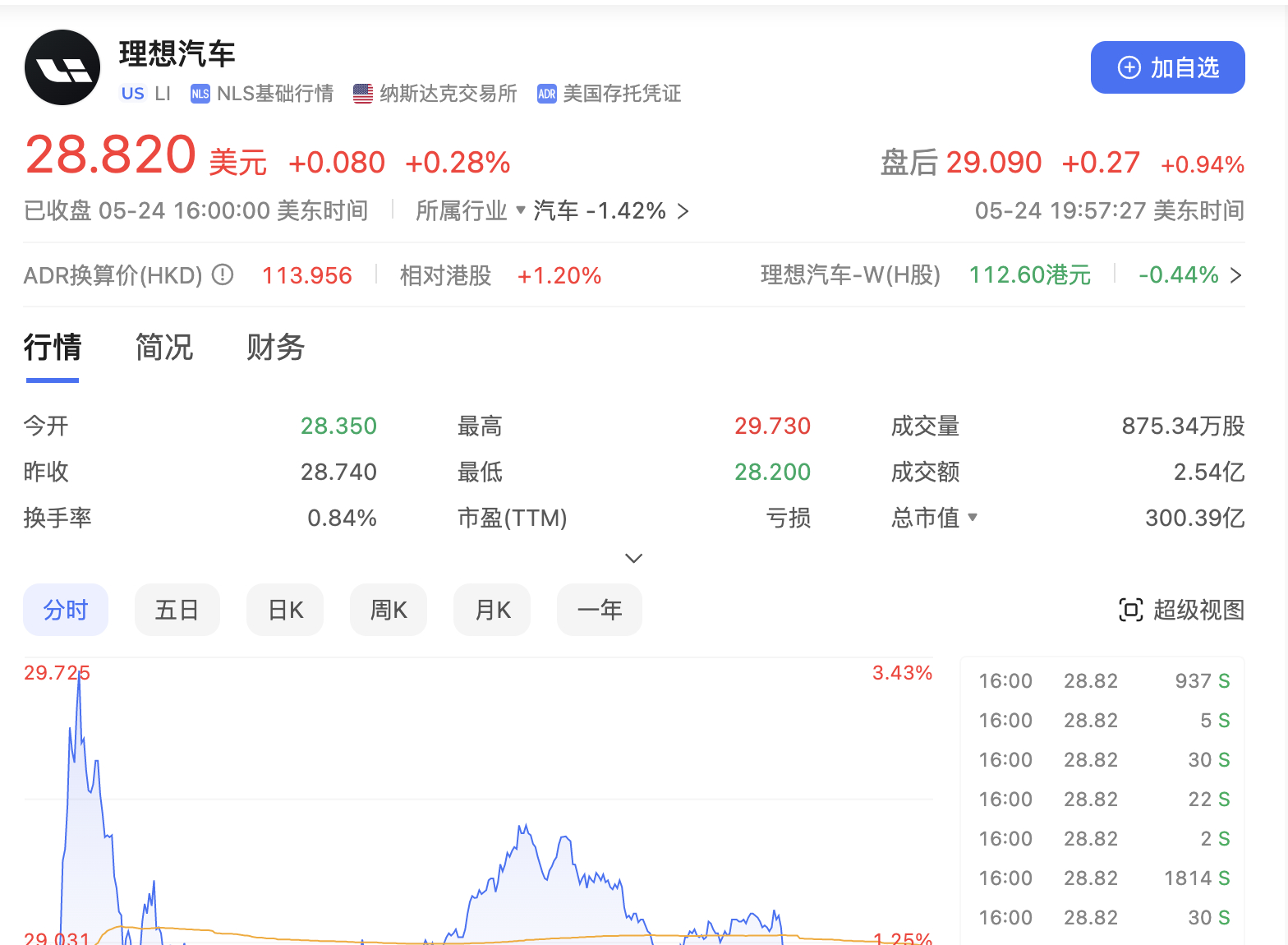Switch to the 简况 tab
The width and height of the screenshot is (1288, 945).
coord(164,347)
